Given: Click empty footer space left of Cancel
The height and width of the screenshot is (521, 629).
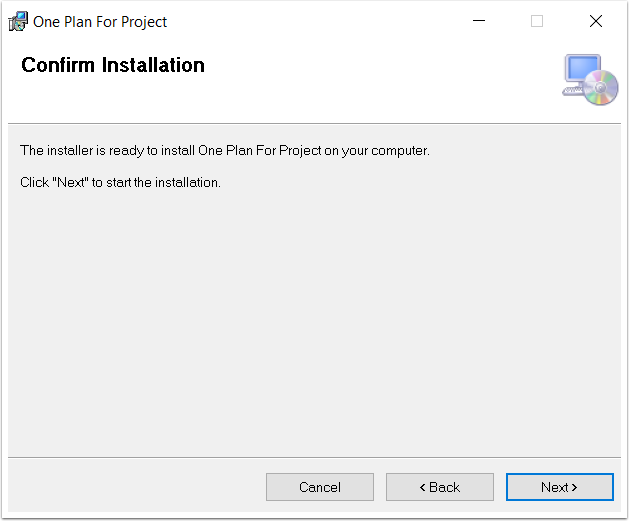Looking at the screenshot, I should [136, 487].
